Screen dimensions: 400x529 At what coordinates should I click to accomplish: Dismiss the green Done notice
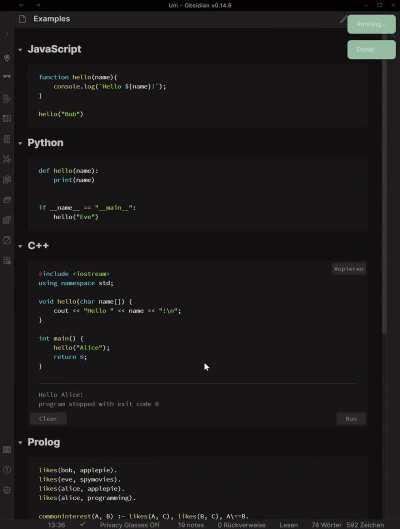click(371, 50)
